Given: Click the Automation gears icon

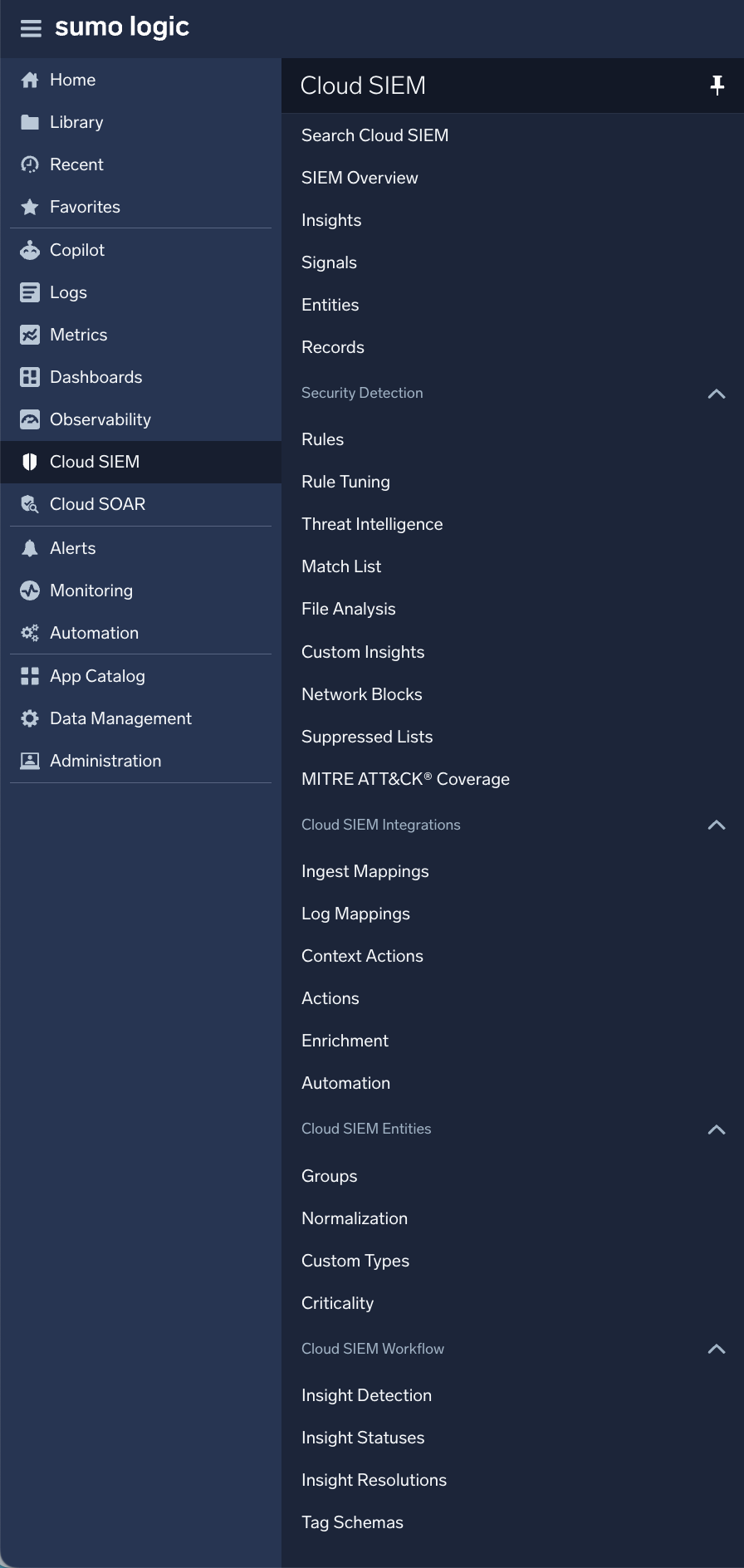Looking at the screenshot, I should [x=30, y=633].
